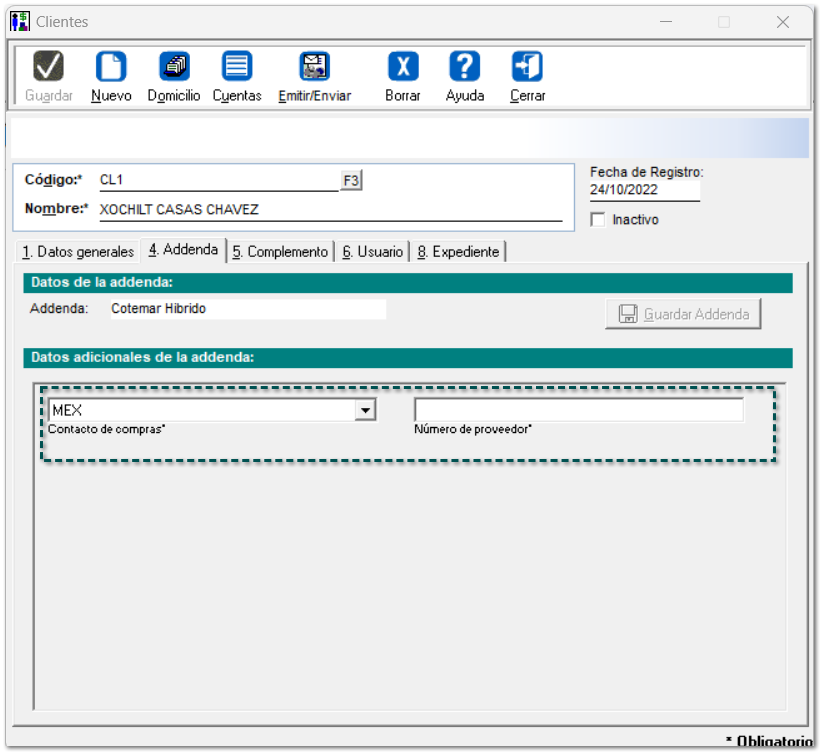Create a new client with Nuevo
The width and height of the screenshot is (823, 755).
[x=111, y=67]
